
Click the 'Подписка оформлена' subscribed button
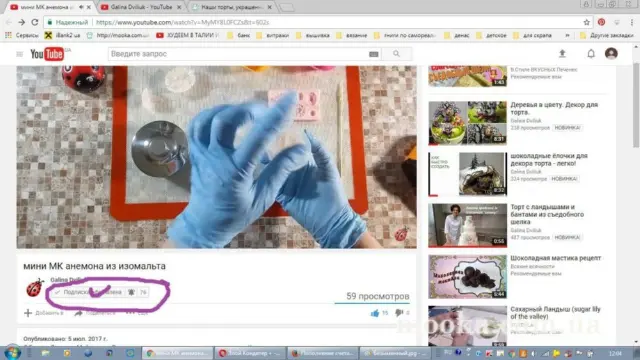point(89,292)
